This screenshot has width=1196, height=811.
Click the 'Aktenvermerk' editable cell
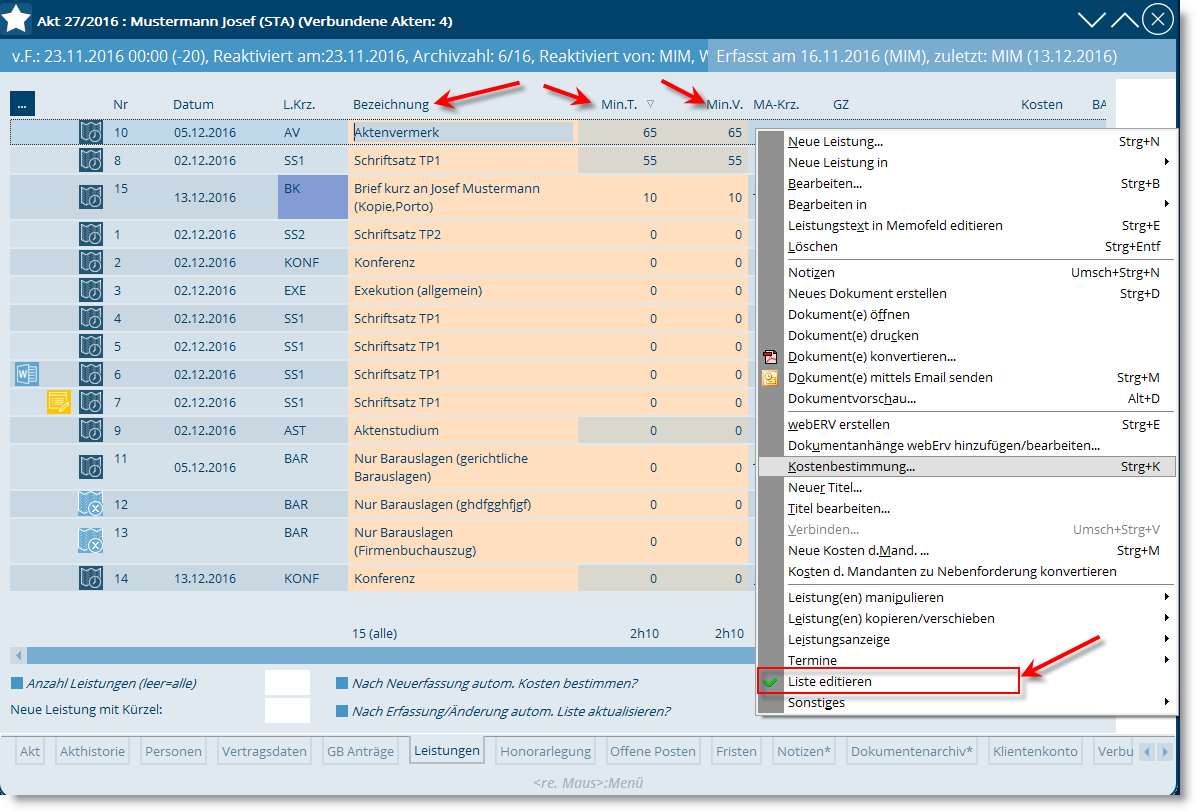tap(461, 132)
